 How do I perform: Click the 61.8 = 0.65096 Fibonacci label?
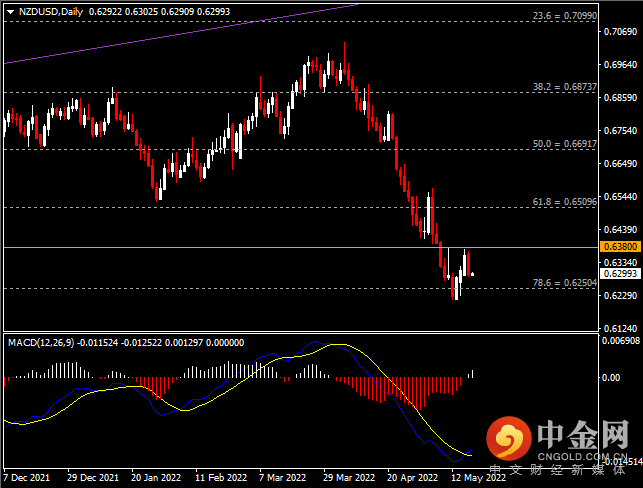click(565, 201)
